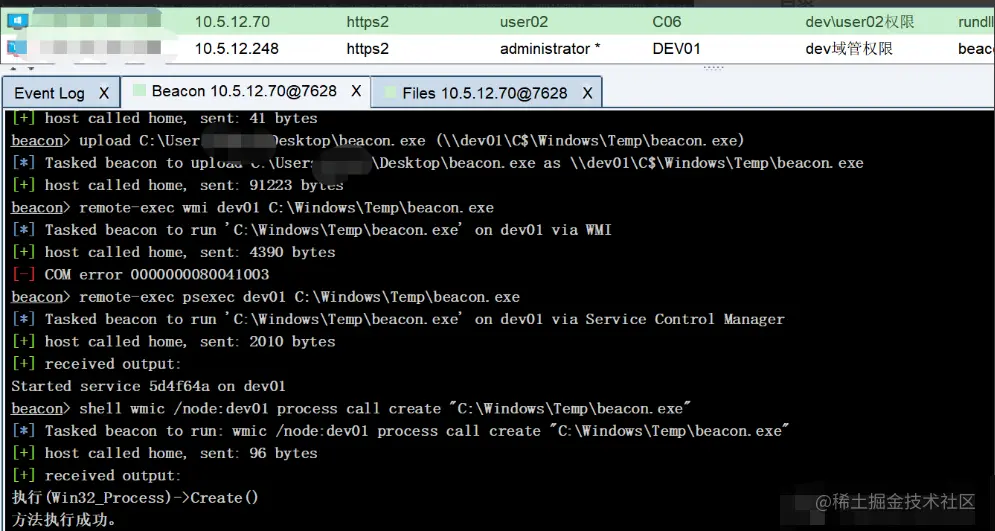Screen dimensions: 995x531
Task: Click the COM error 0000000080041003 line
Action: point(140,275)
